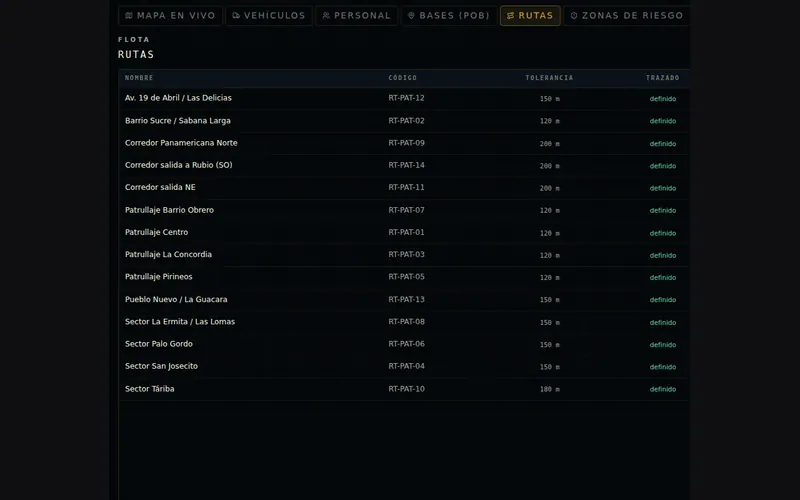Click code RT-PAT-10

coord(406,389)
